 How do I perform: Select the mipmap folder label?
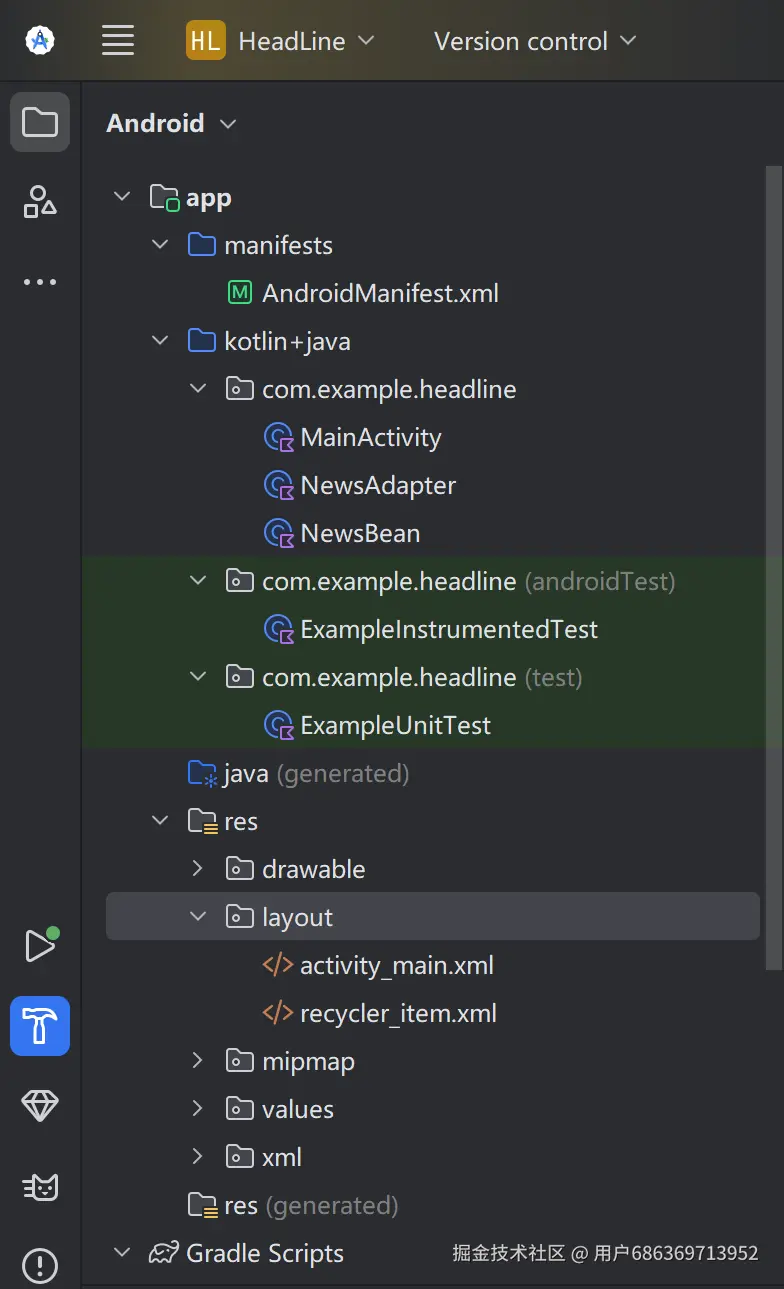(x=308, y=1062)
